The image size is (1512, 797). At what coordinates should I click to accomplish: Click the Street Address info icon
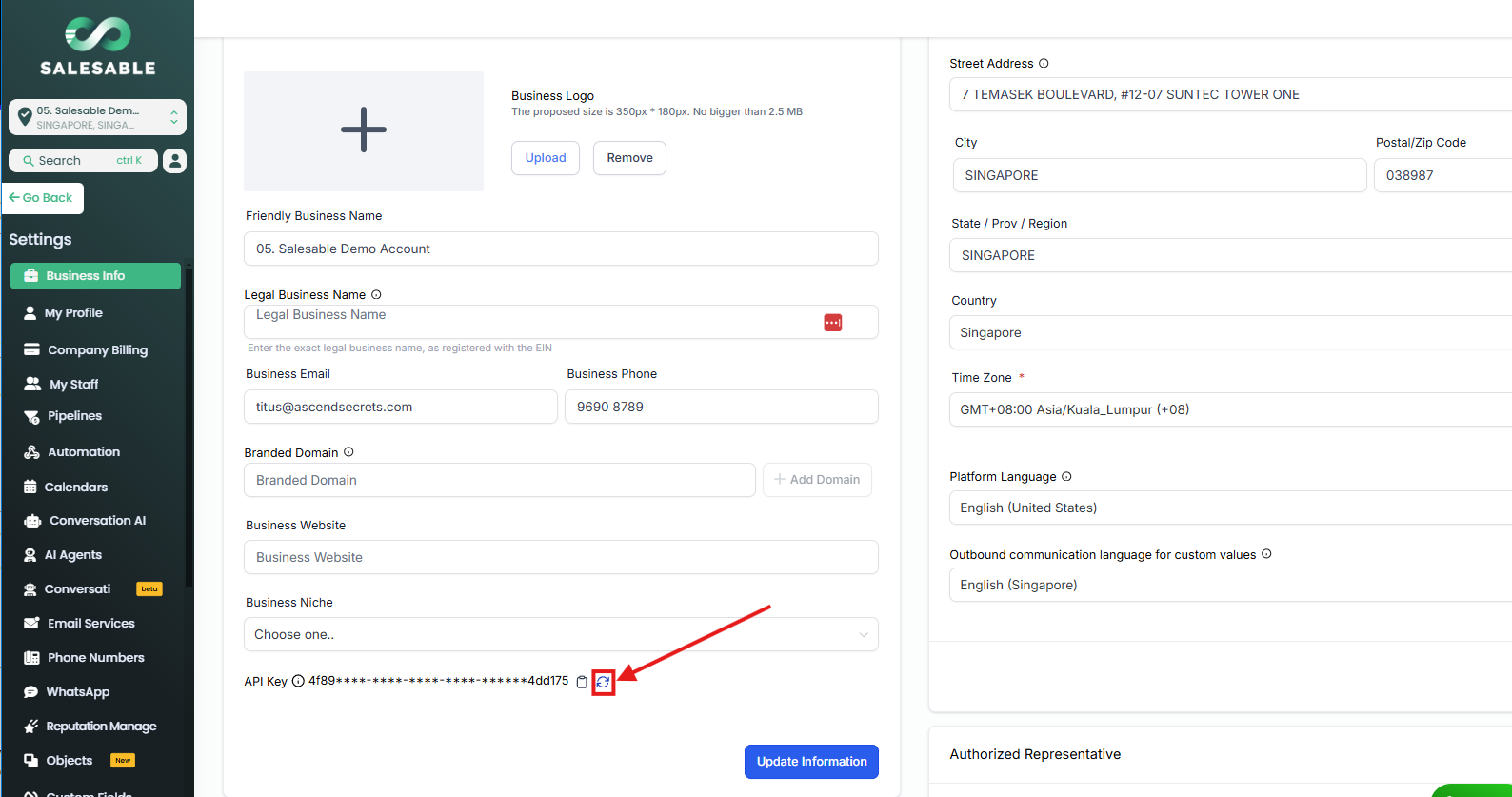(x=1044, y=64)
